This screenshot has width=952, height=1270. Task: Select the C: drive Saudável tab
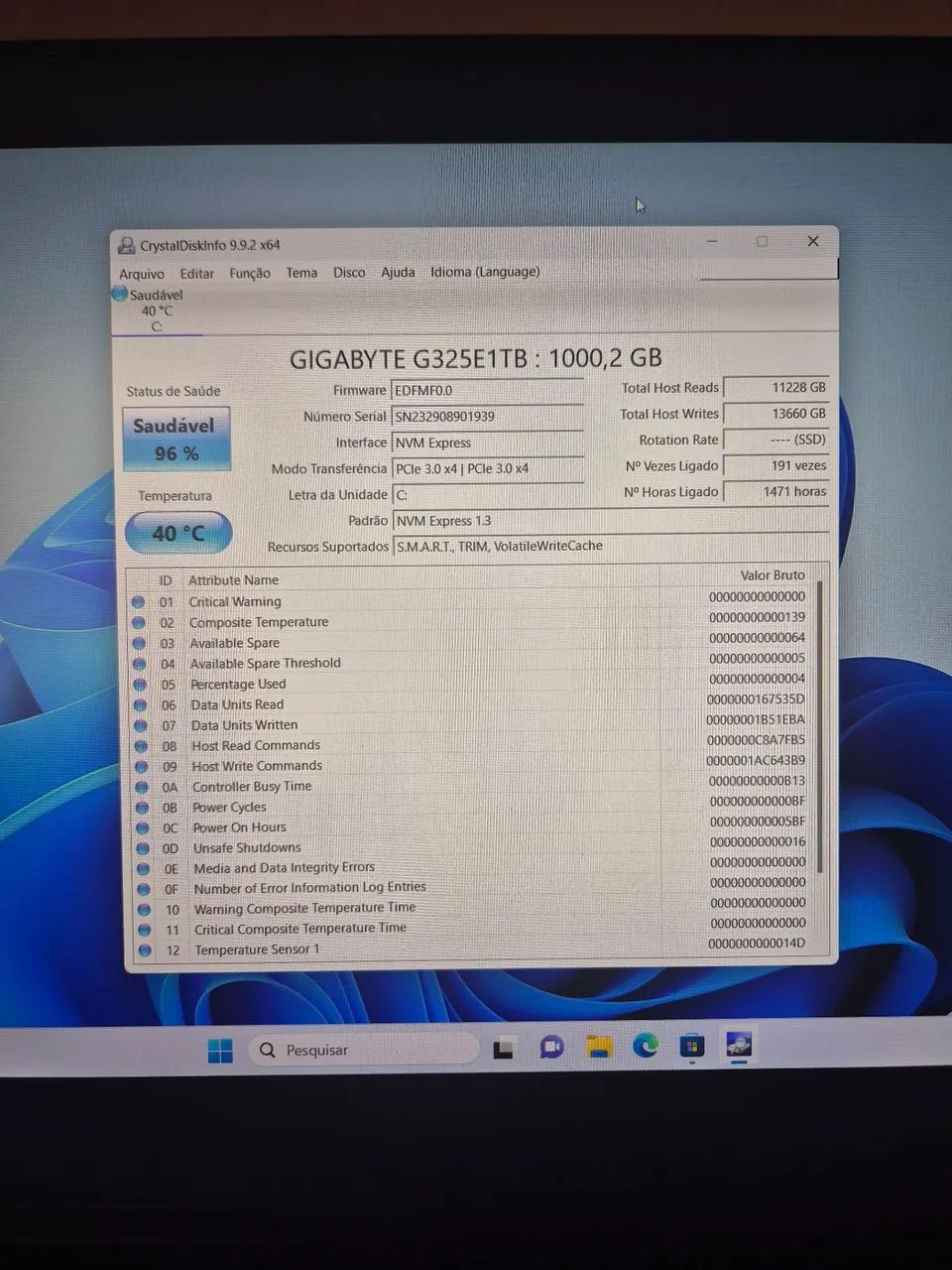point(156,311)
